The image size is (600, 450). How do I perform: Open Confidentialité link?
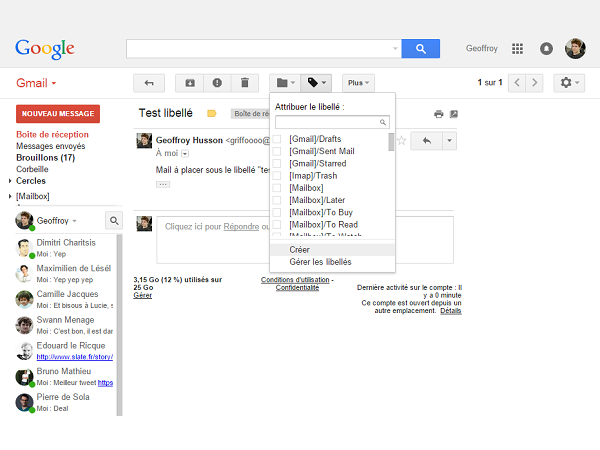point(297,287)
